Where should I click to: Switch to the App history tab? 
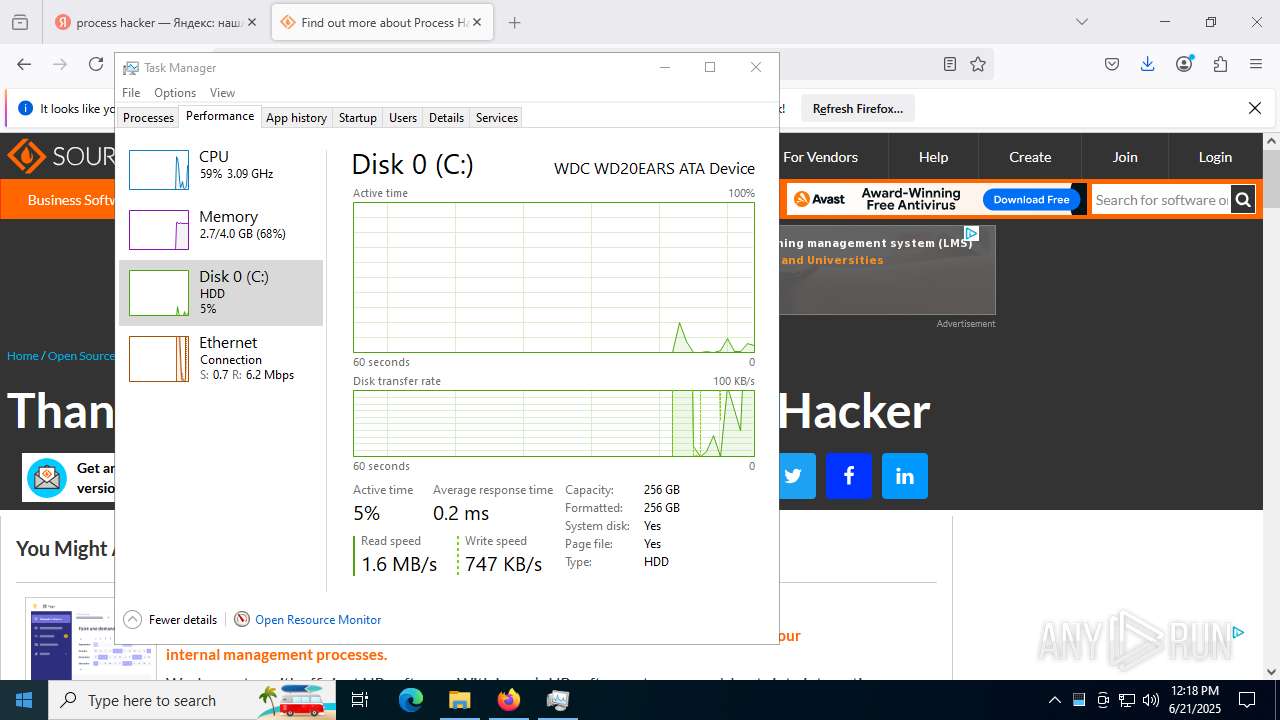point(296,118)
